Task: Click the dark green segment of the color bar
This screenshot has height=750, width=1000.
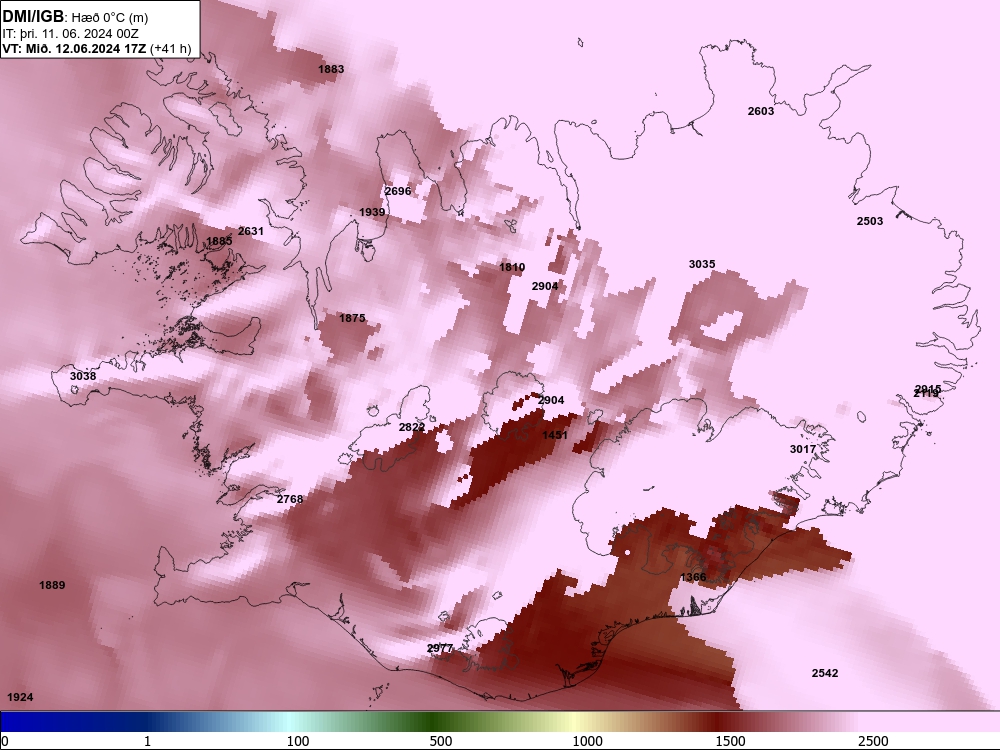Action: click(434, 721)
